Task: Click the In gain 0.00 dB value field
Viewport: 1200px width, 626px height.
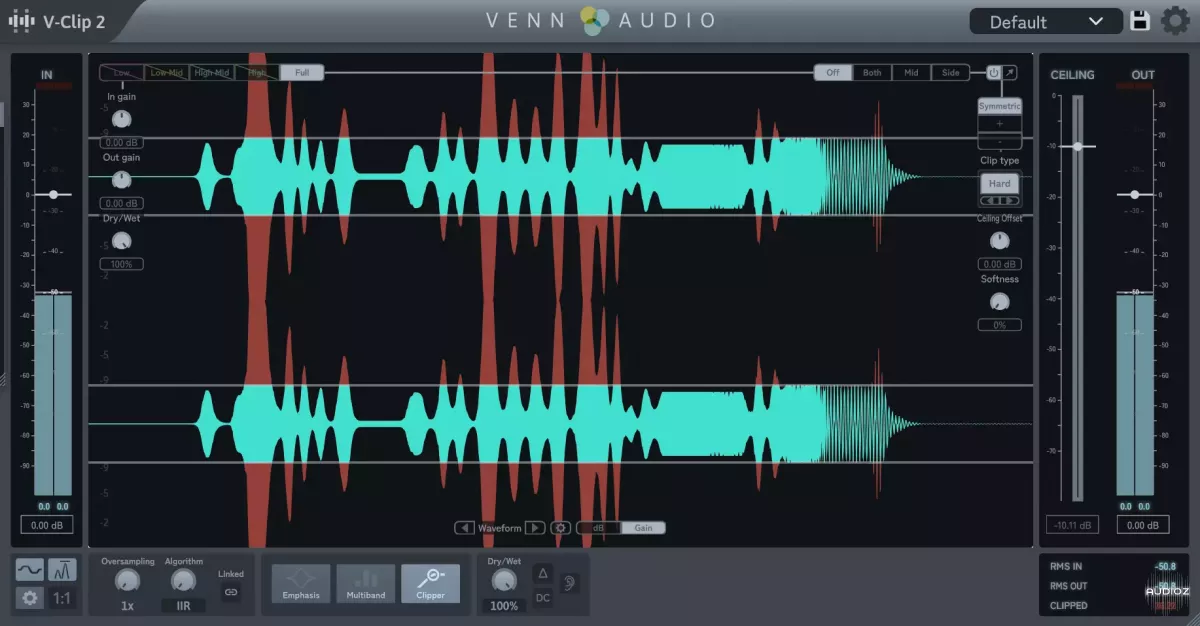Action: [121, 143]
